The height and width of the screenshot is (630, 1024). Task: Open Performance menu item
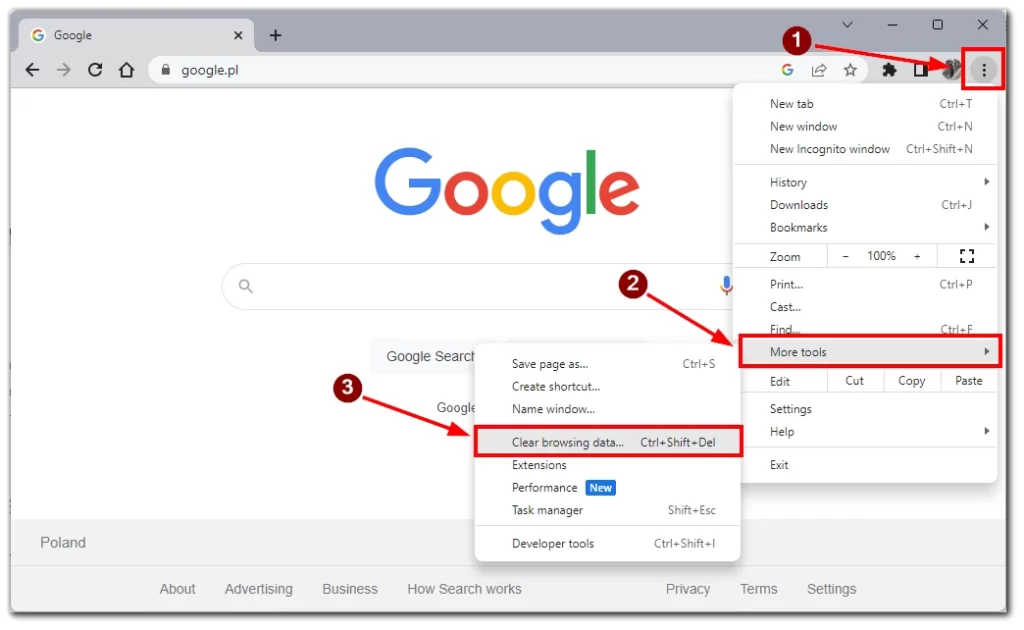[x=607, y=488]
